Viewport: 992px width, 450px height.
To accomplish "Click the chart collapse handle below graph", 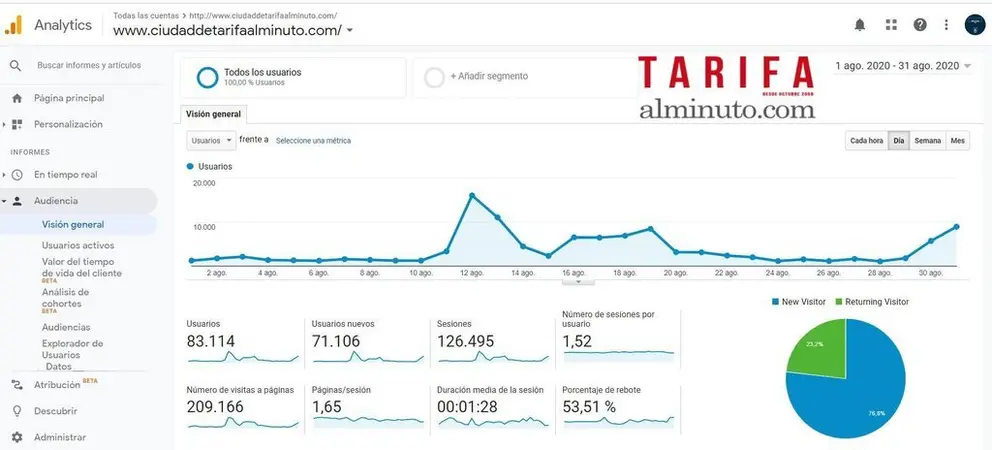I will (x=578, y=282).
